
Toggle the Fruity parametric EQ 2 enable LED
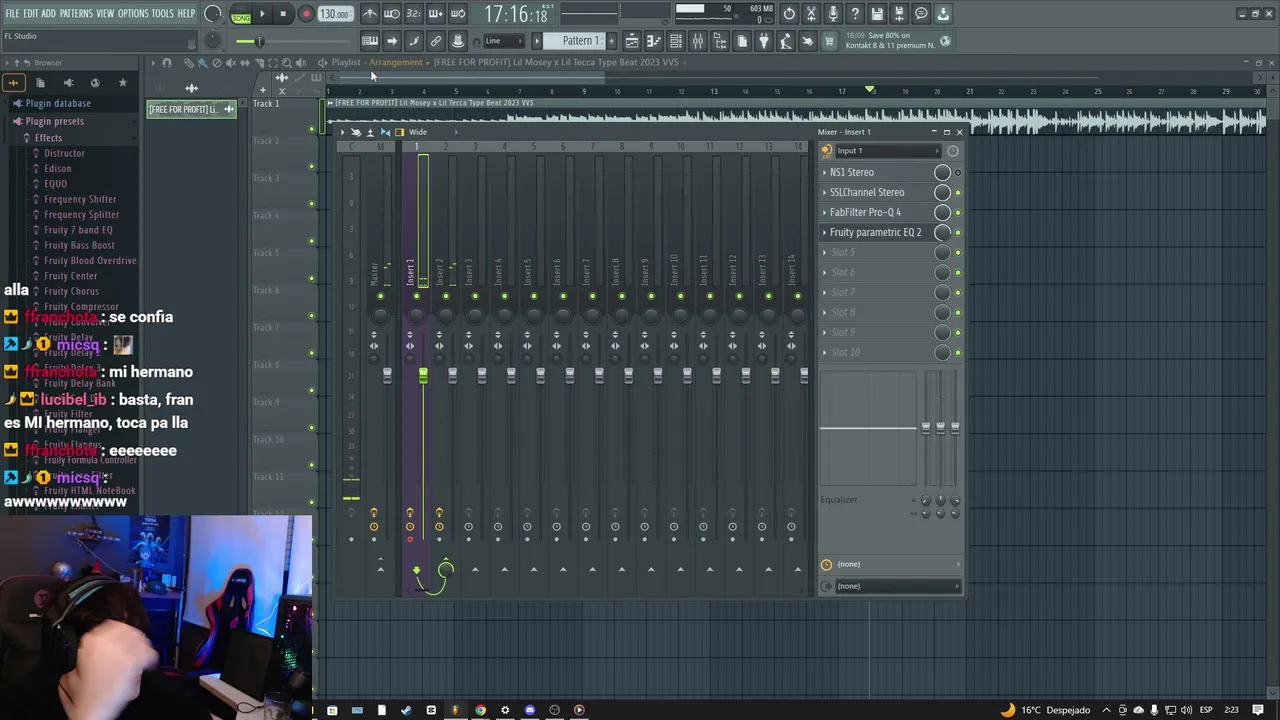pos(958,232)
